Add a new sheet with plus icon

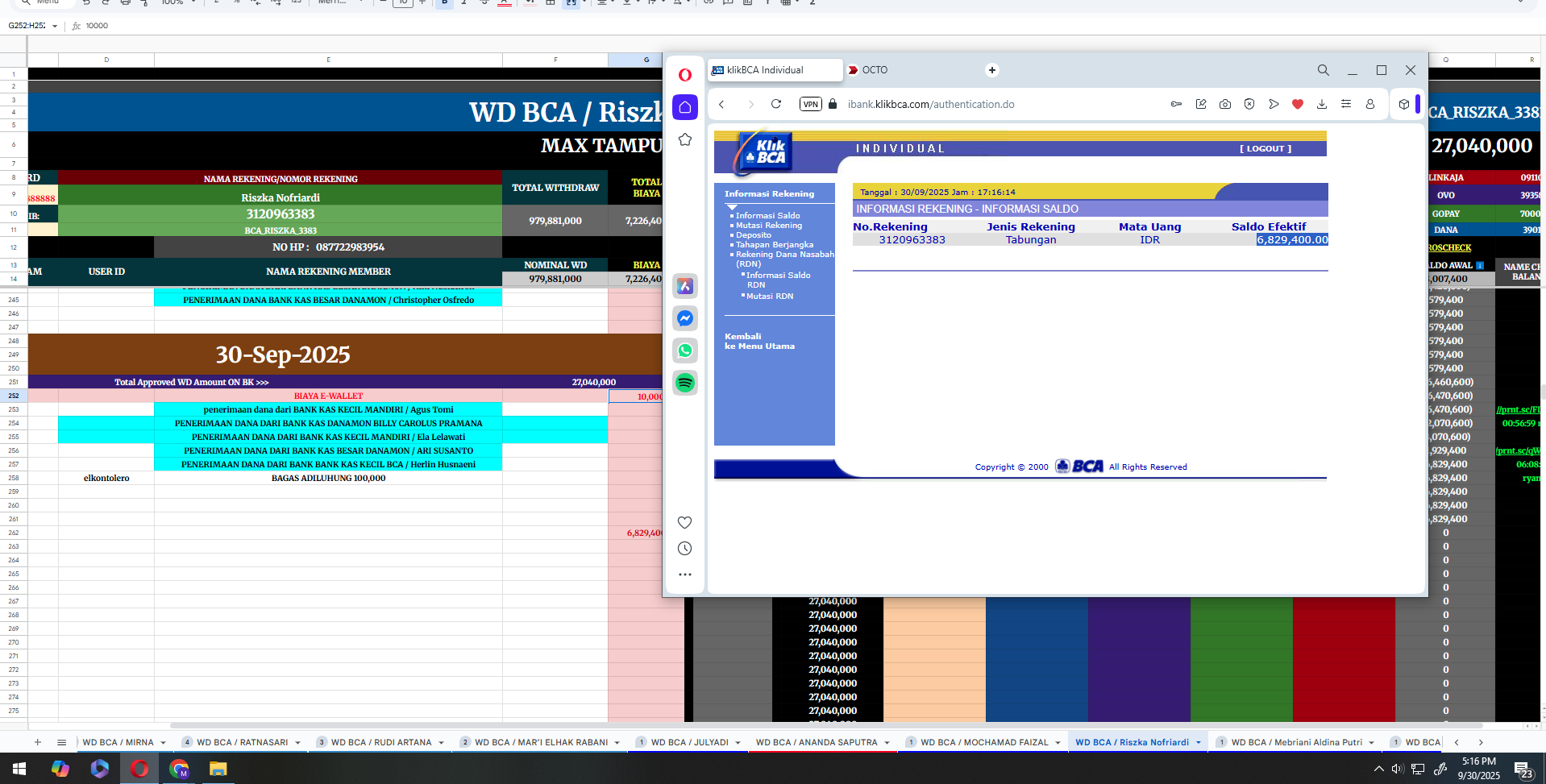(x=37, y=742)
